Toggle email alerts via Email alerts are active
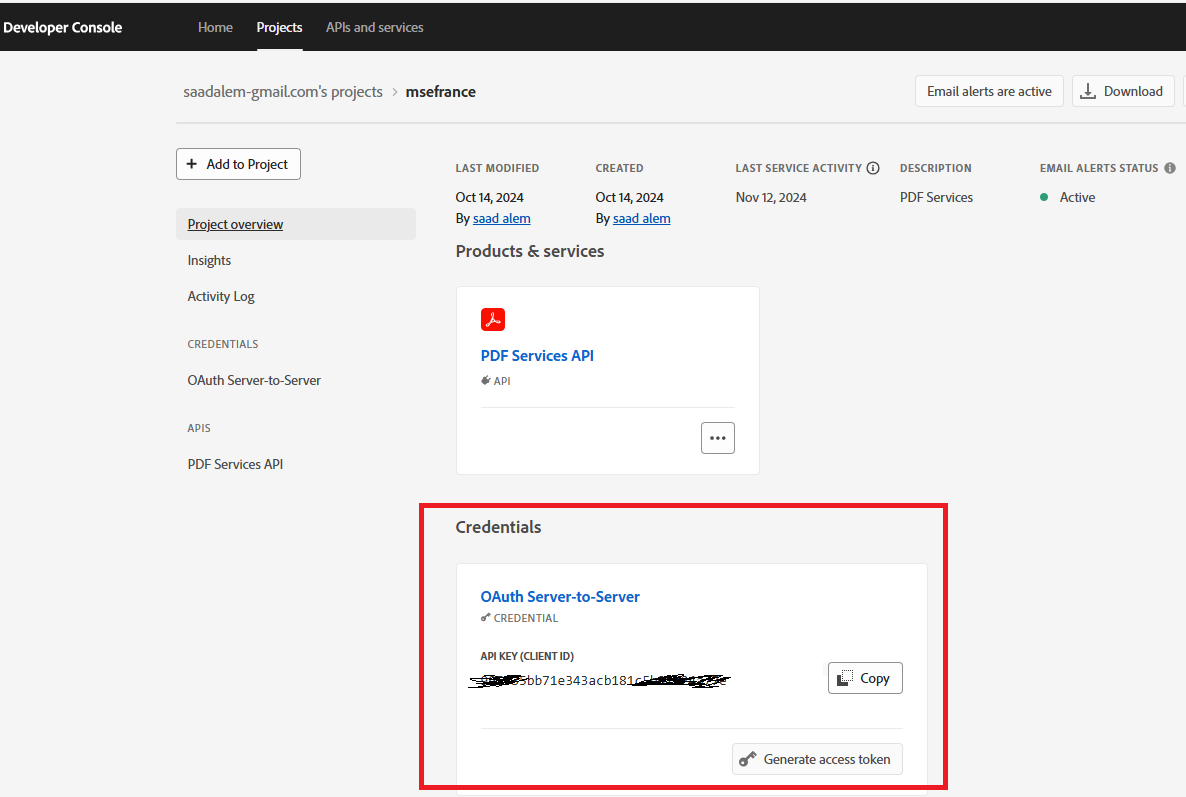Screen dimensions: 1186x797 (988, 91)
